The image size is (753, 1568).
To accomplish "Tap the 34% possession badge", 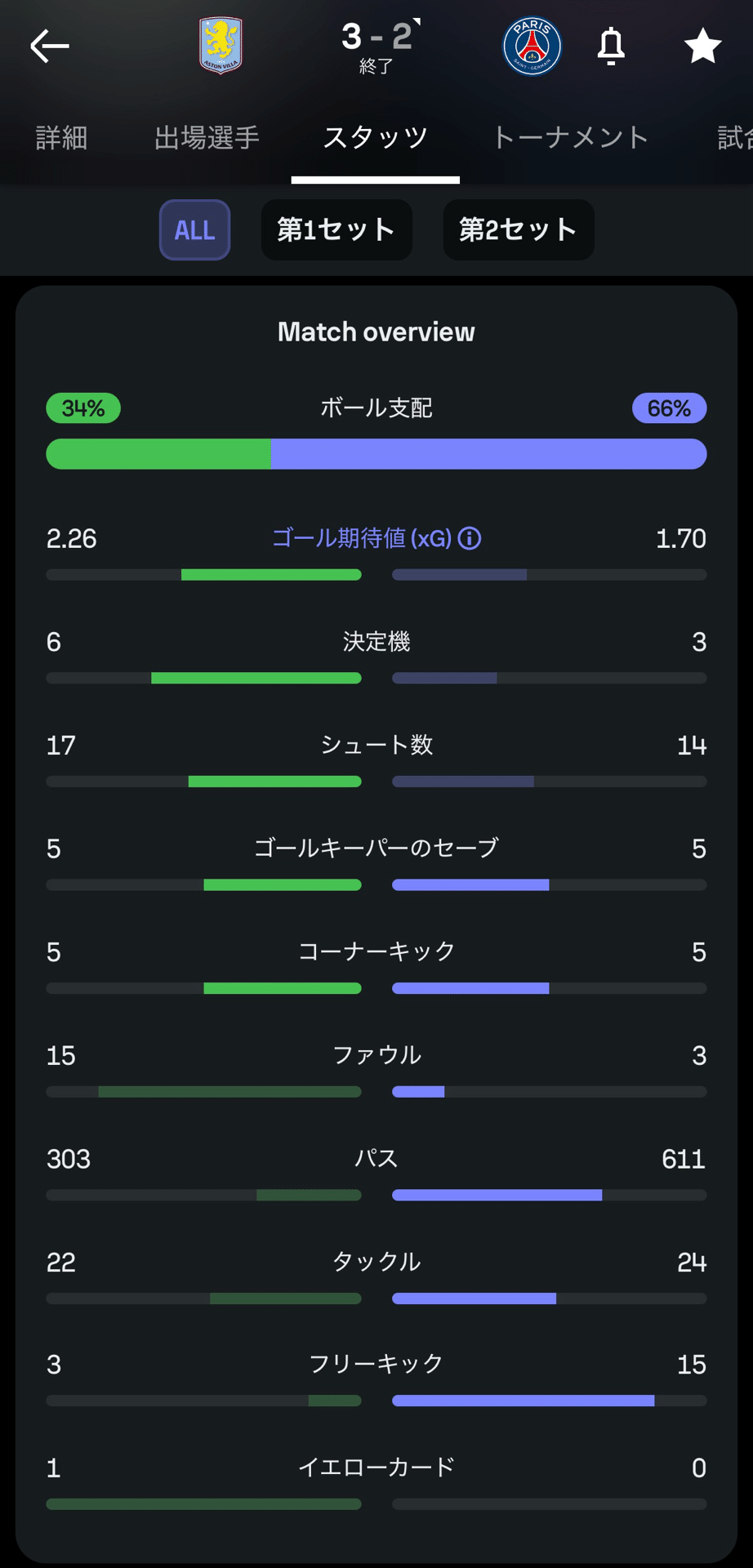I will (83, 408).
